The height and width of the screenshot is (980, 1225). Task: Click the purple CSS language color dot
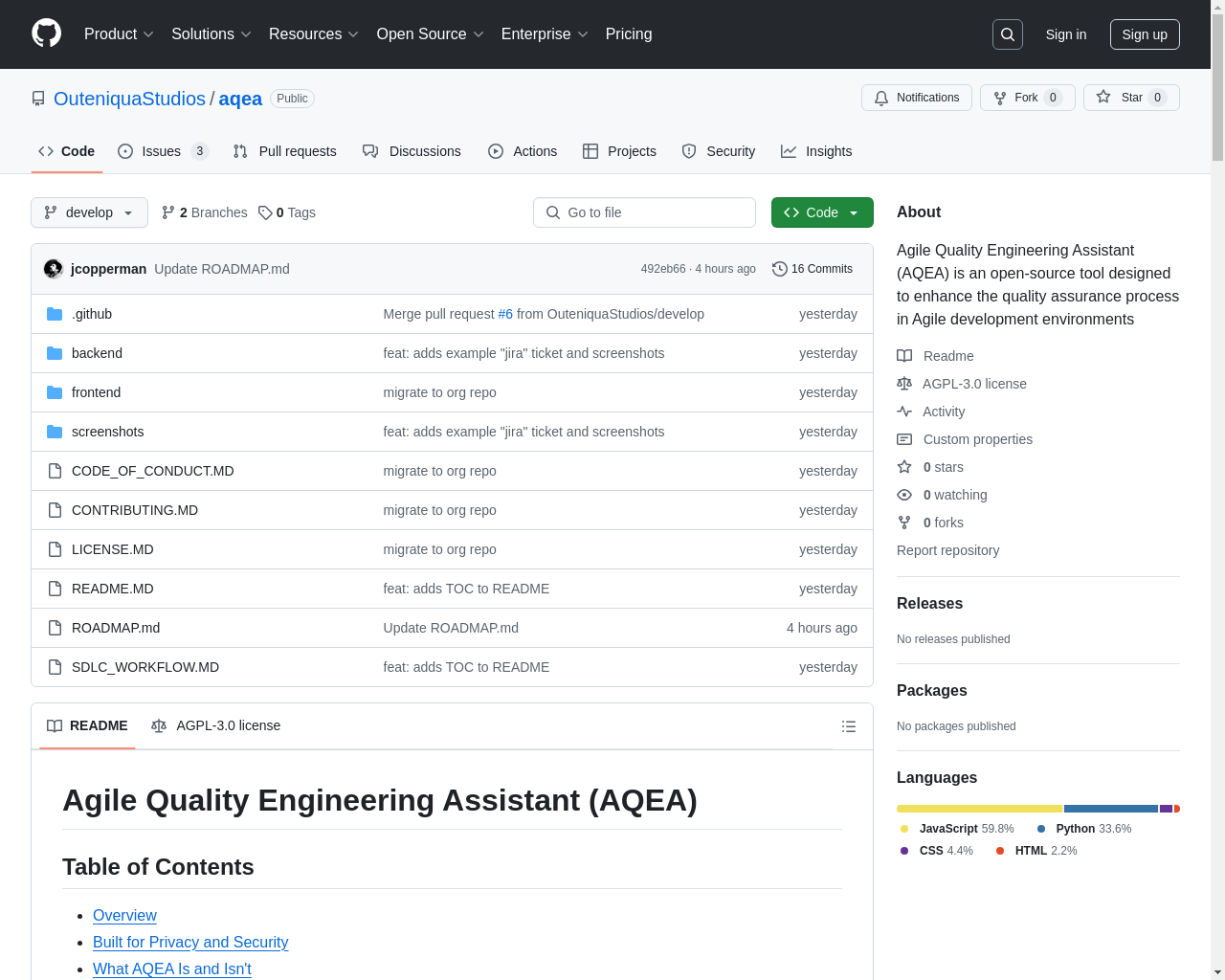[904, 851]
